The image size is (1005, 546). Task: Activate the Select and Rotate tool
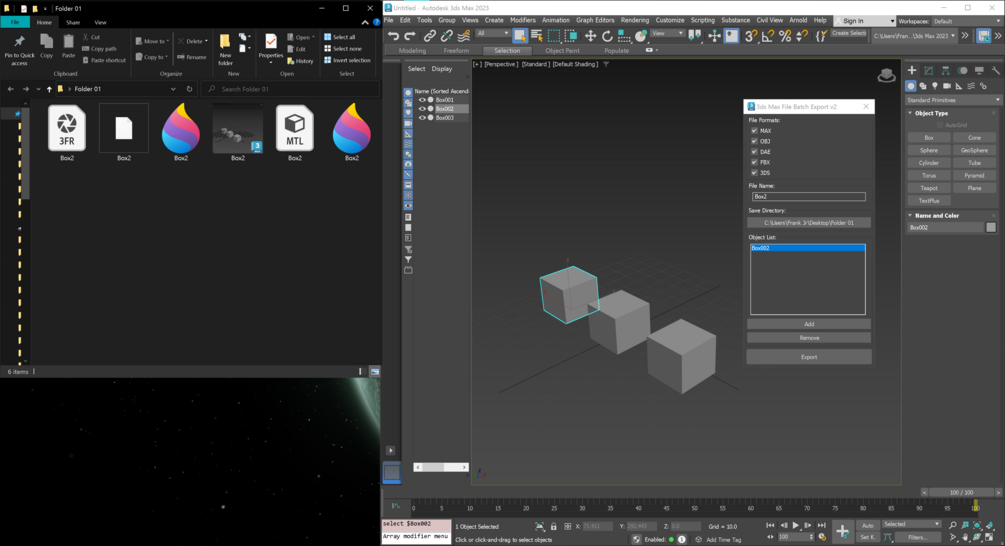tap(607, 36)
